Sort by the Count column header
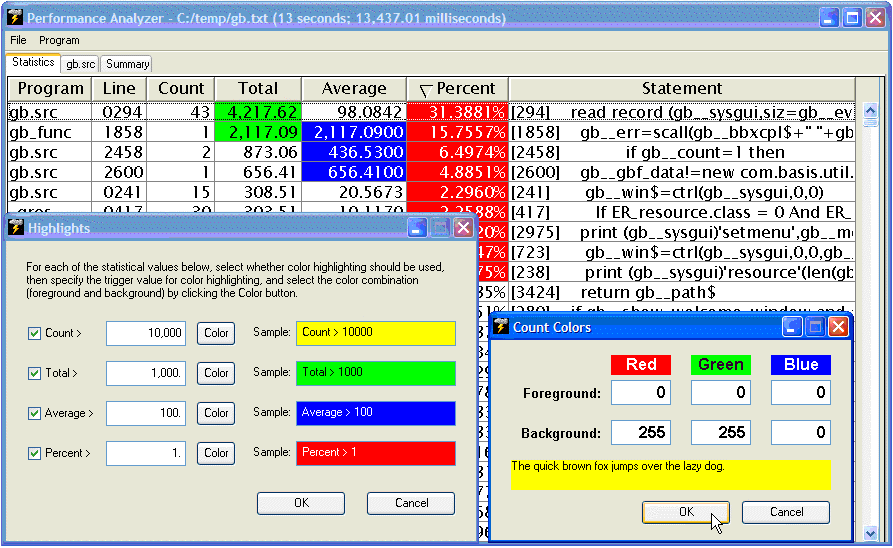 (181, 89)
